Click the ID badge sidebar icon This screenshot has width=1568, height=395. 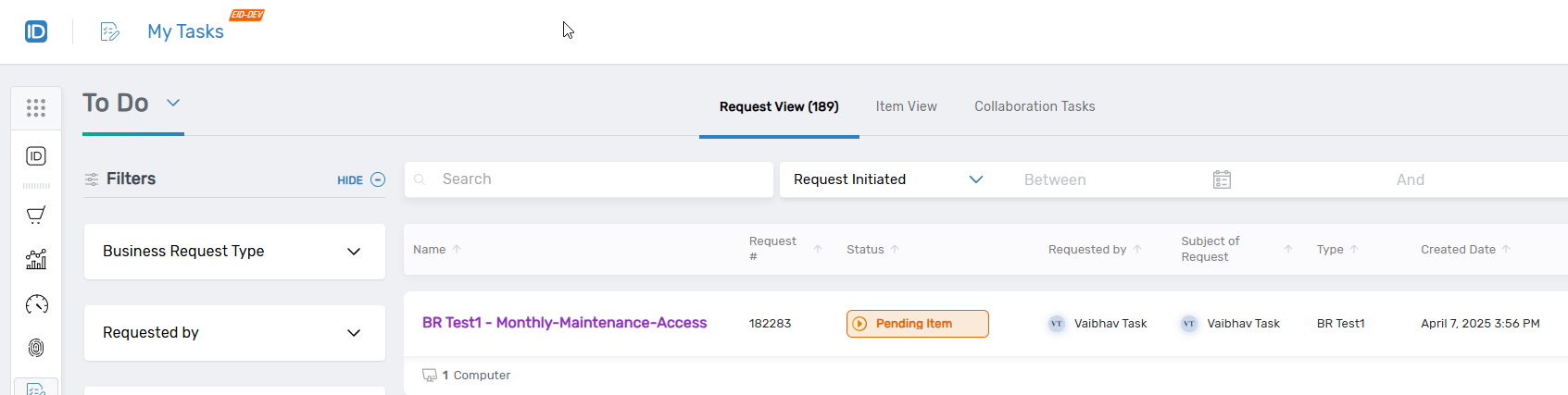[36, 156]
